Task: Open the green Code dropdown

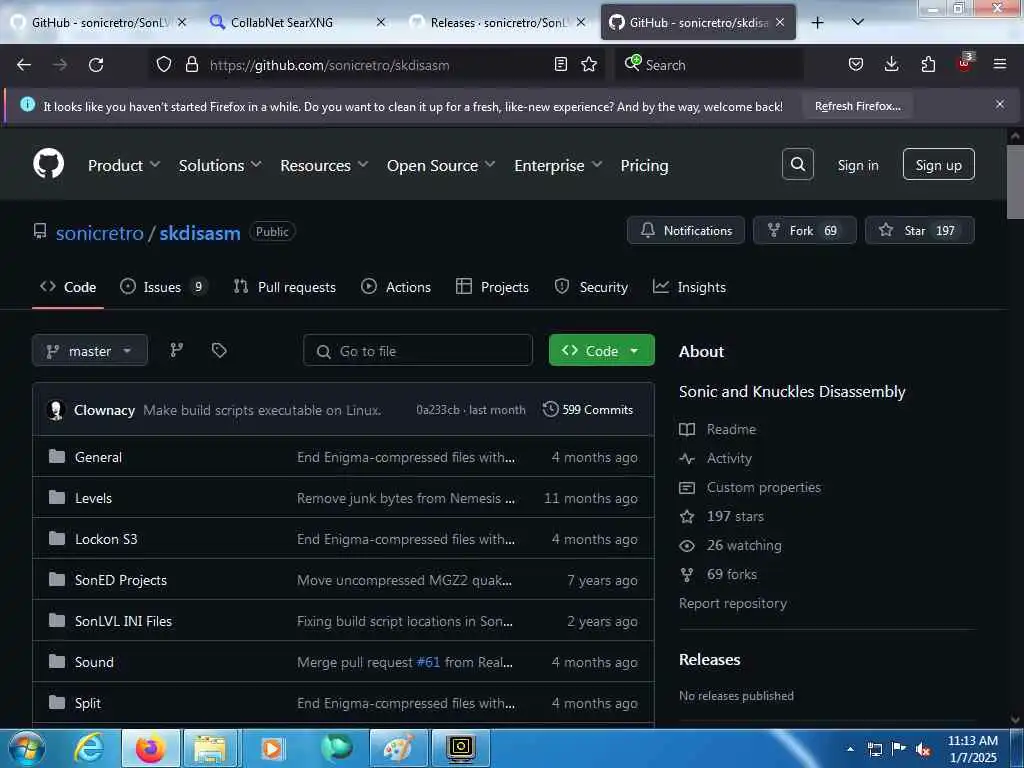Action: 601,350
